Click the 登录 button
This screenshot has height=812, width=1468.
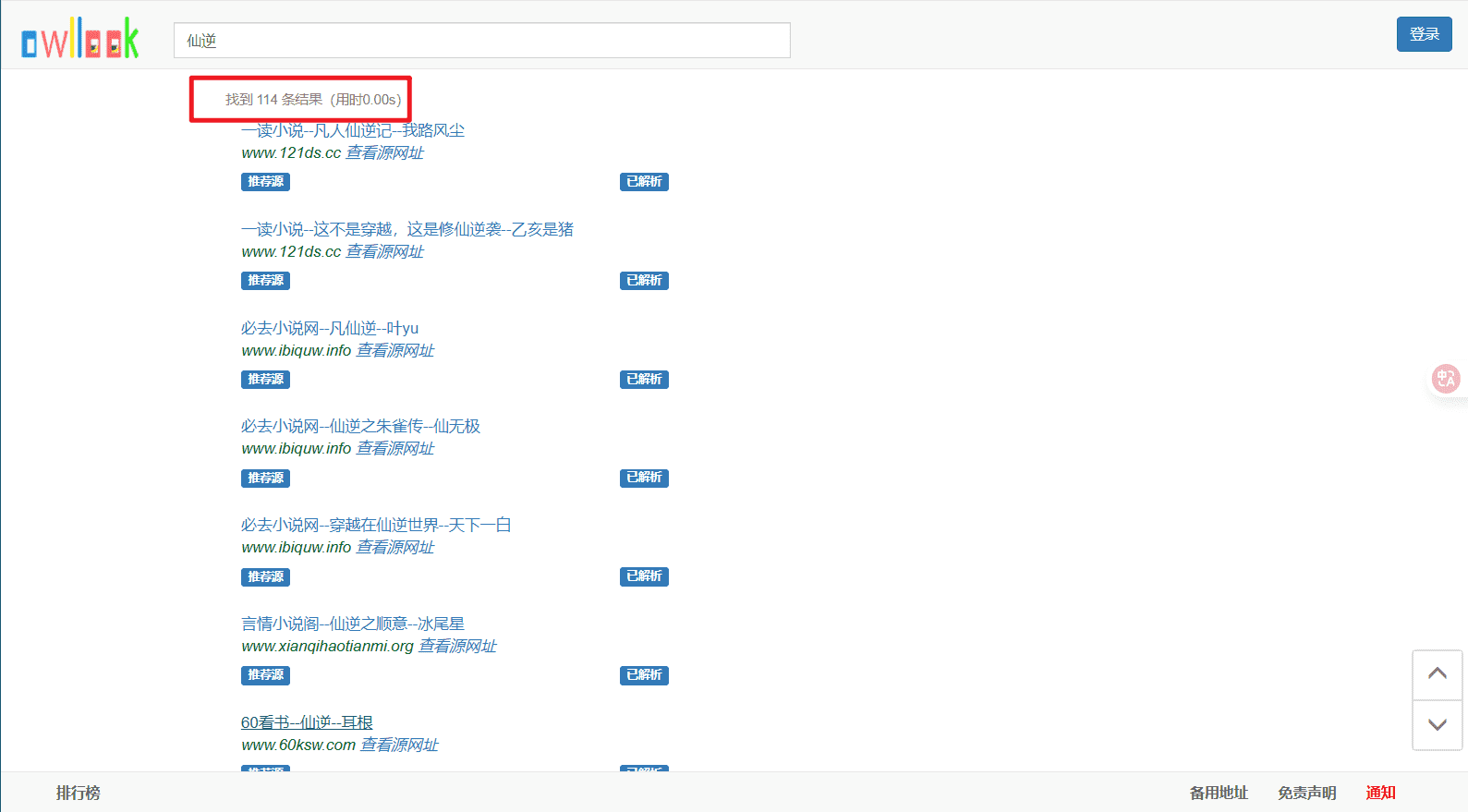click(x=1425, y=34)
